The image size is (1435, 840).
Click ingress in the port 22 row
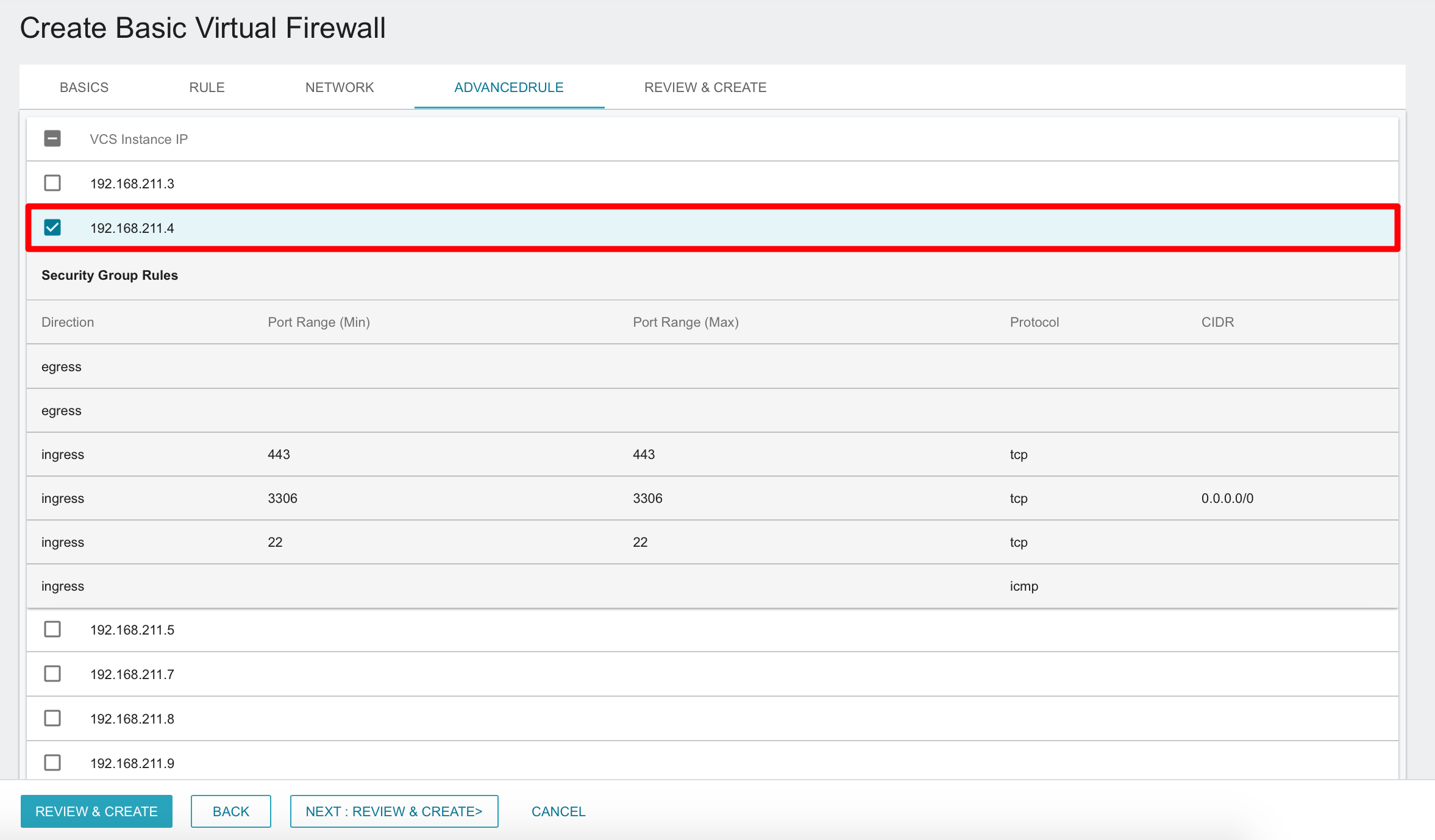[63, 543]
